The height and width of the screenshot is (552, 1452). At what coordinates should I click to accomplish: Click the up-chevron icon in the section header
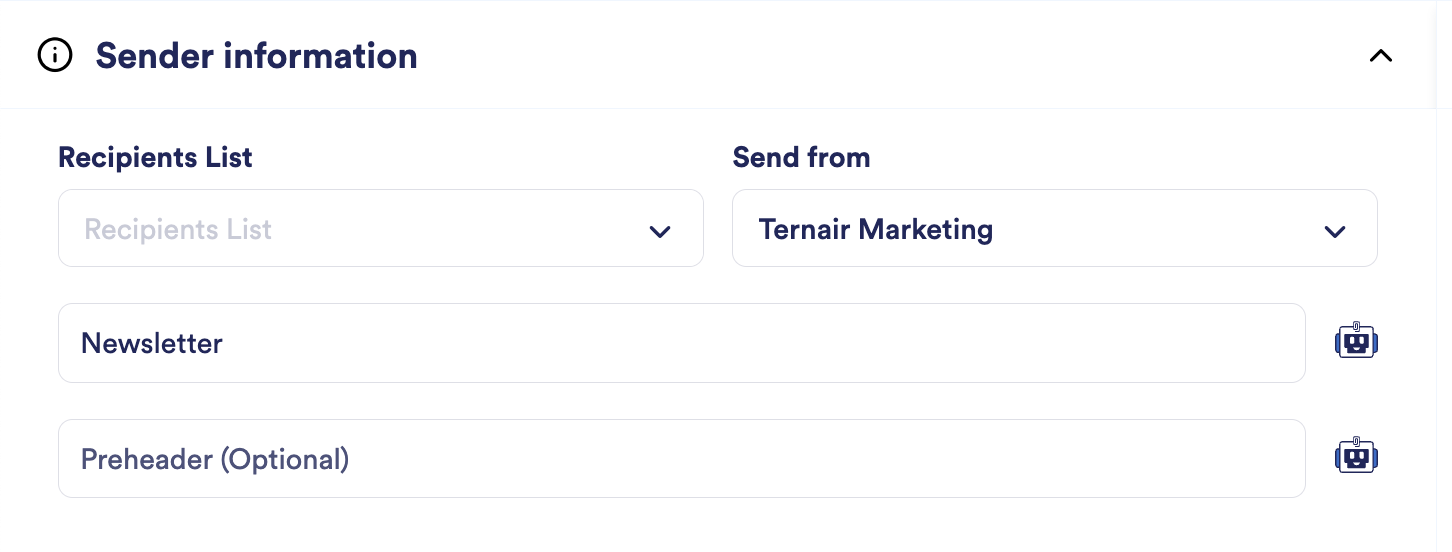pos(1380,56)
